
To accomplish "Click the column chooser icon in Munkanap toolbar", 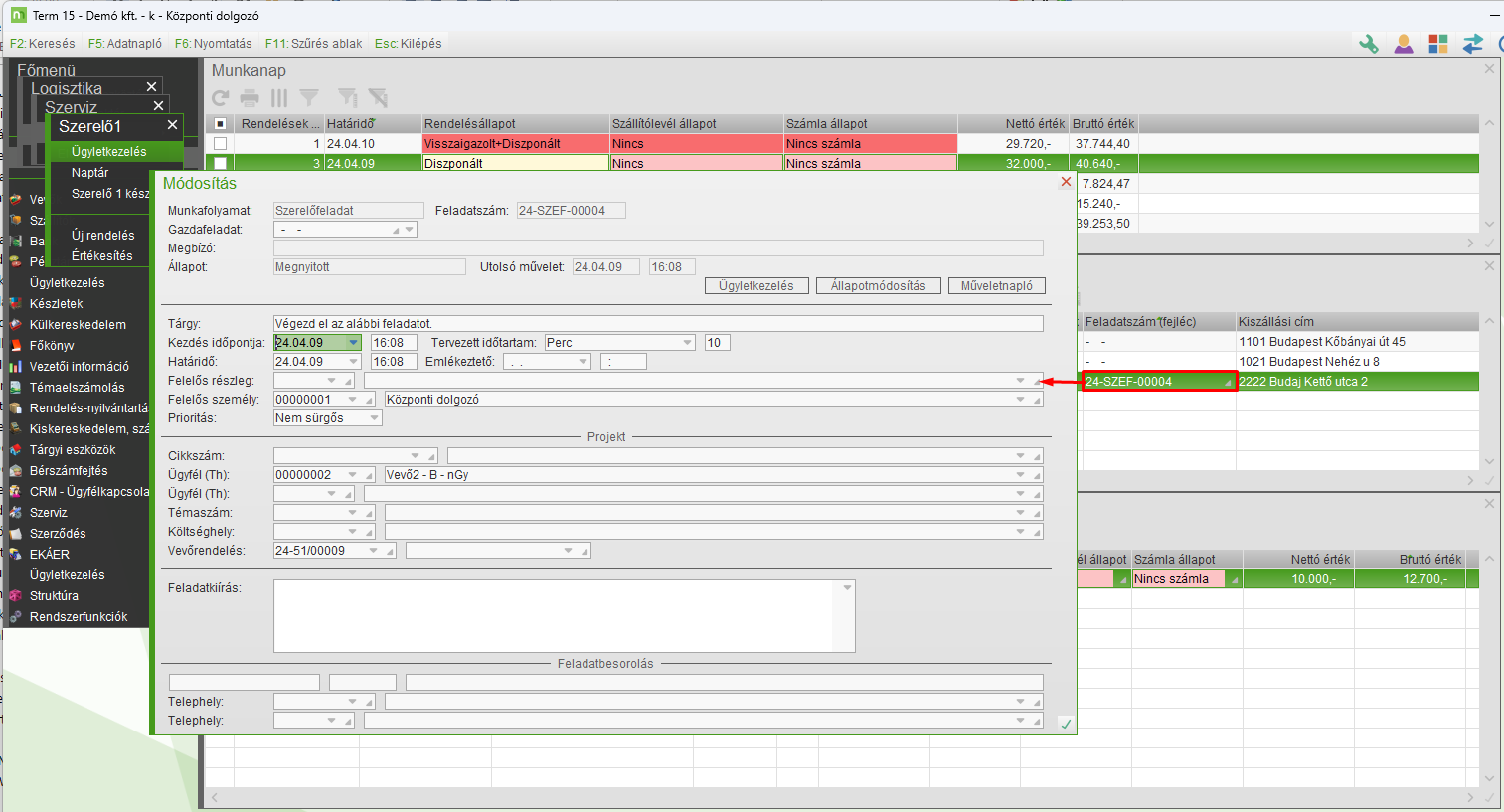I will [x=279, y=97].
